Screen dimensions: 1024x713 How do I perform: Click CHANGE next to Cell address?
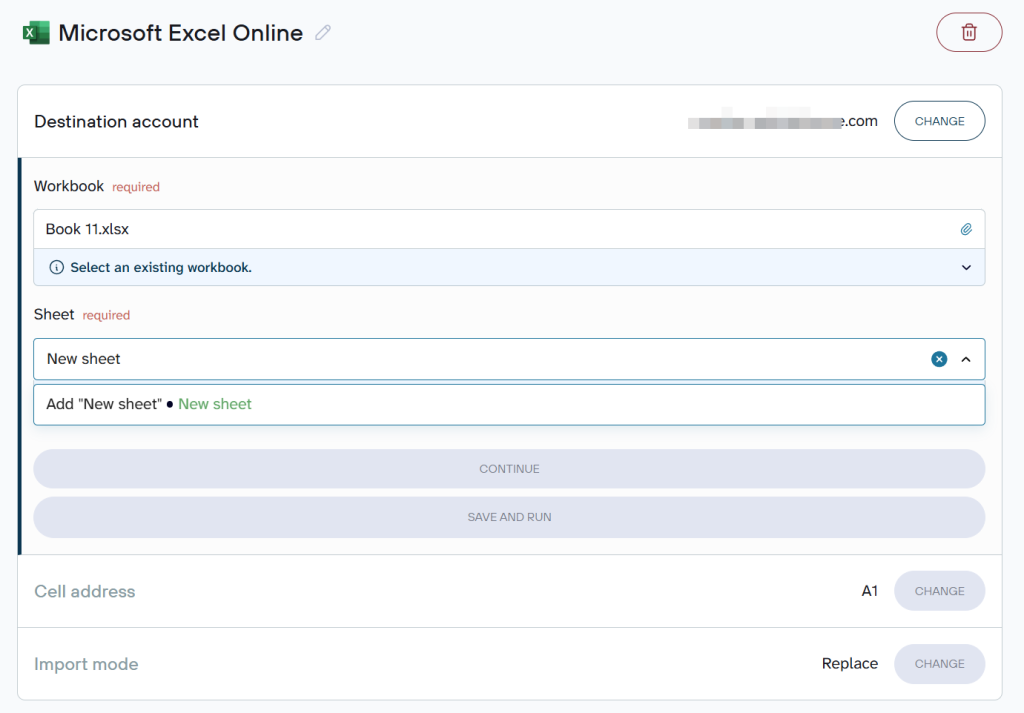(939, 591)
